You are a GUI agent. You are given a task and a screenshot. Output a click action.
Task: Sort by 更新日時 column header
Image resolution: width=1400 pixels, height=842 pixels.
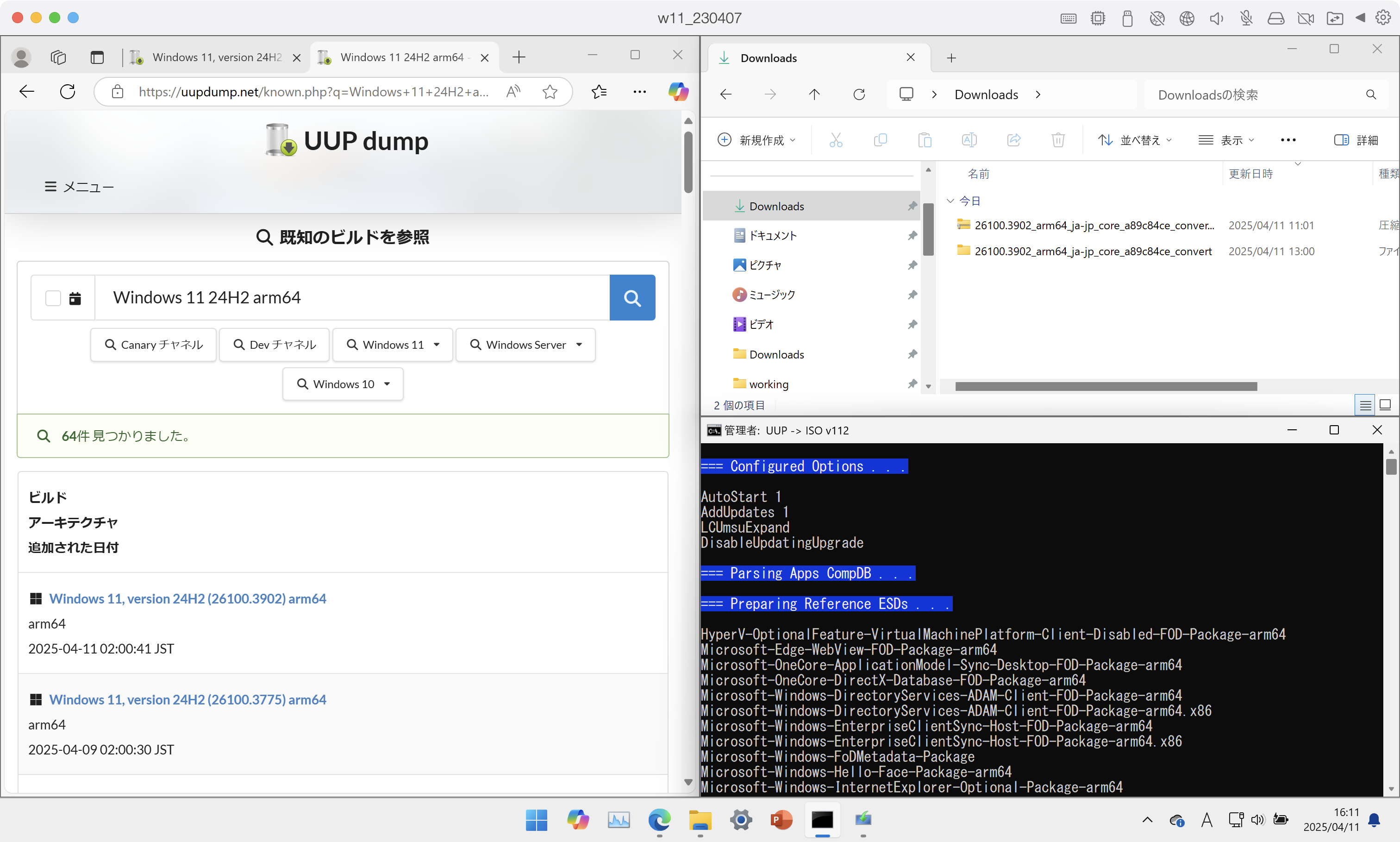[x=1250, y=174]
